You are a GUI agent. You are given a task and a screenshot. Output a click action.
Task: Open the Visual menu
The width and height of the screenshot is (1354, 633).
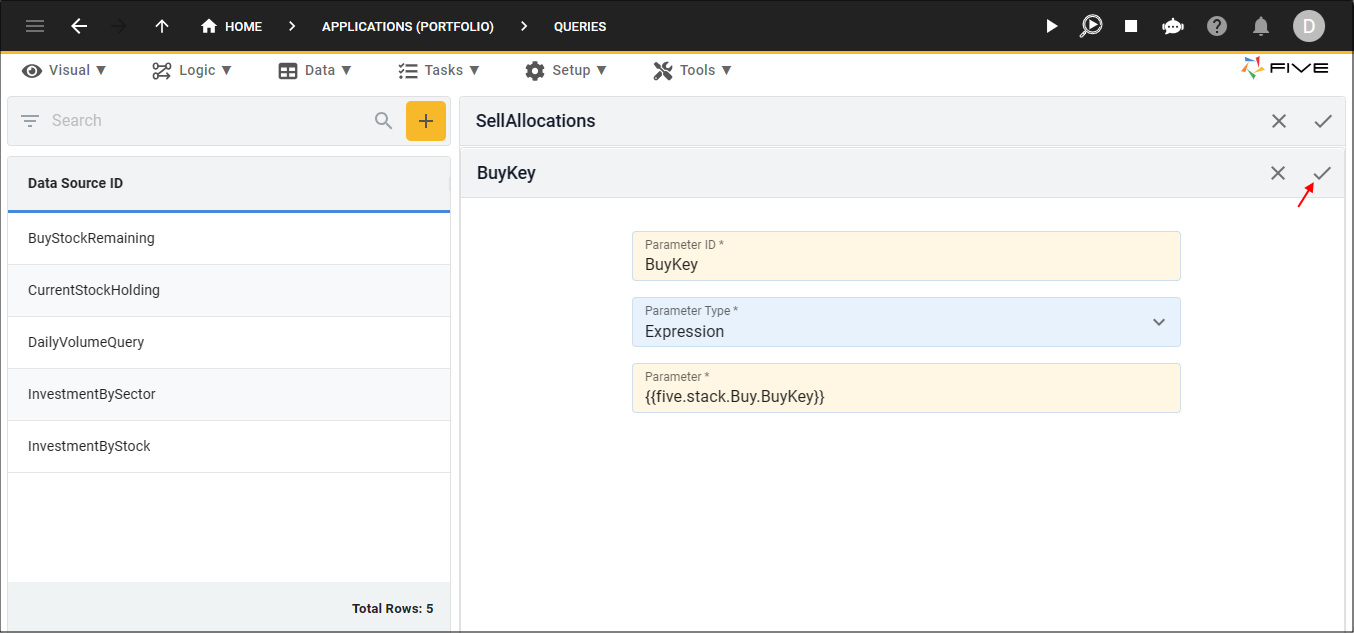[65, 70]
